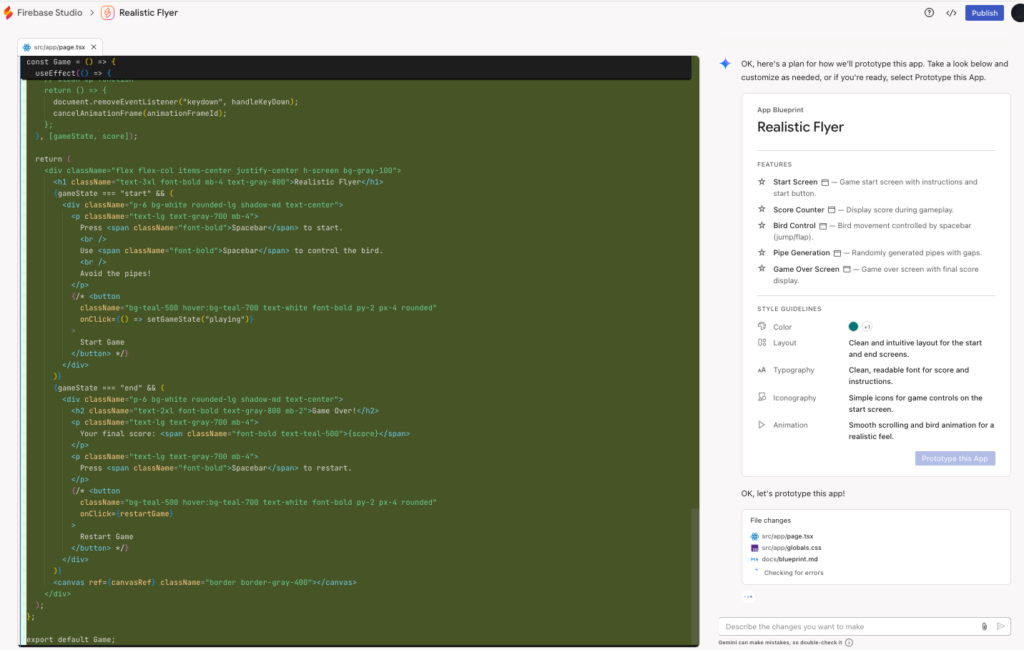Image resolution: width=1024 pixels, height=650 pixels.
Task: Click the Firebase Studio flame logo
Action: tap(9, 13)
